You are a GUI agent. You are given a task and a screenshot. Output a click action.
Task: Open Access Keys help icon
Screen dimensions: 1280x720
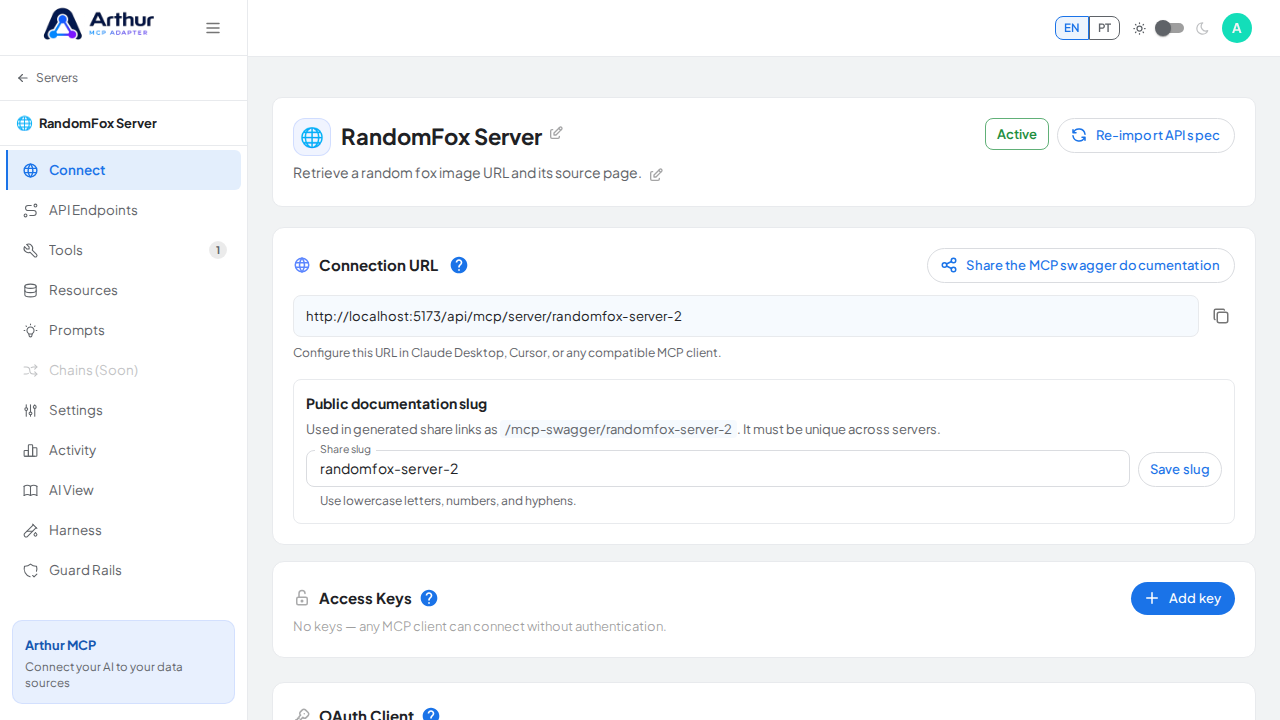pos(429,598)
